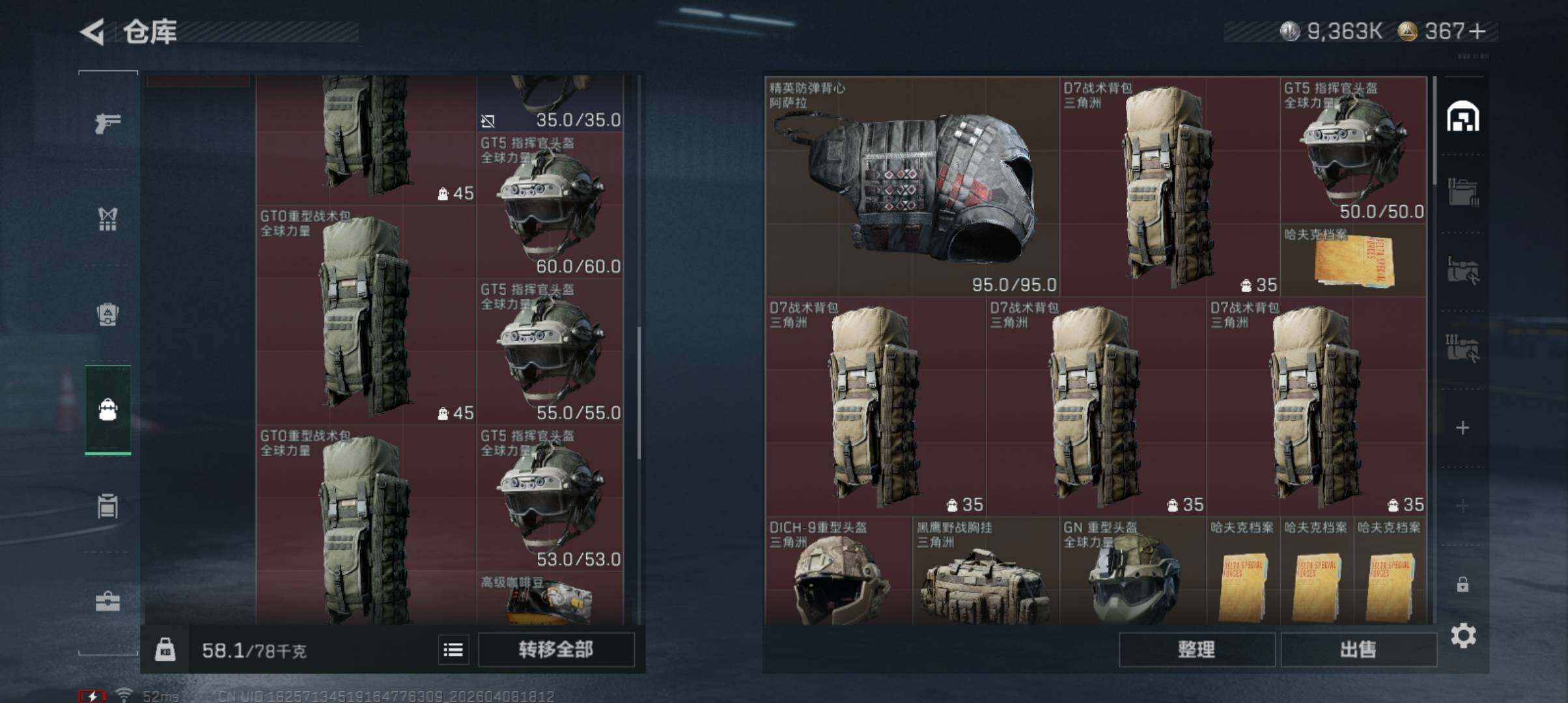The width and height of the screenshot is (1568, 703).
Task: Select the 精英防弹背心 armor vest item
Action: click(912, 187)
